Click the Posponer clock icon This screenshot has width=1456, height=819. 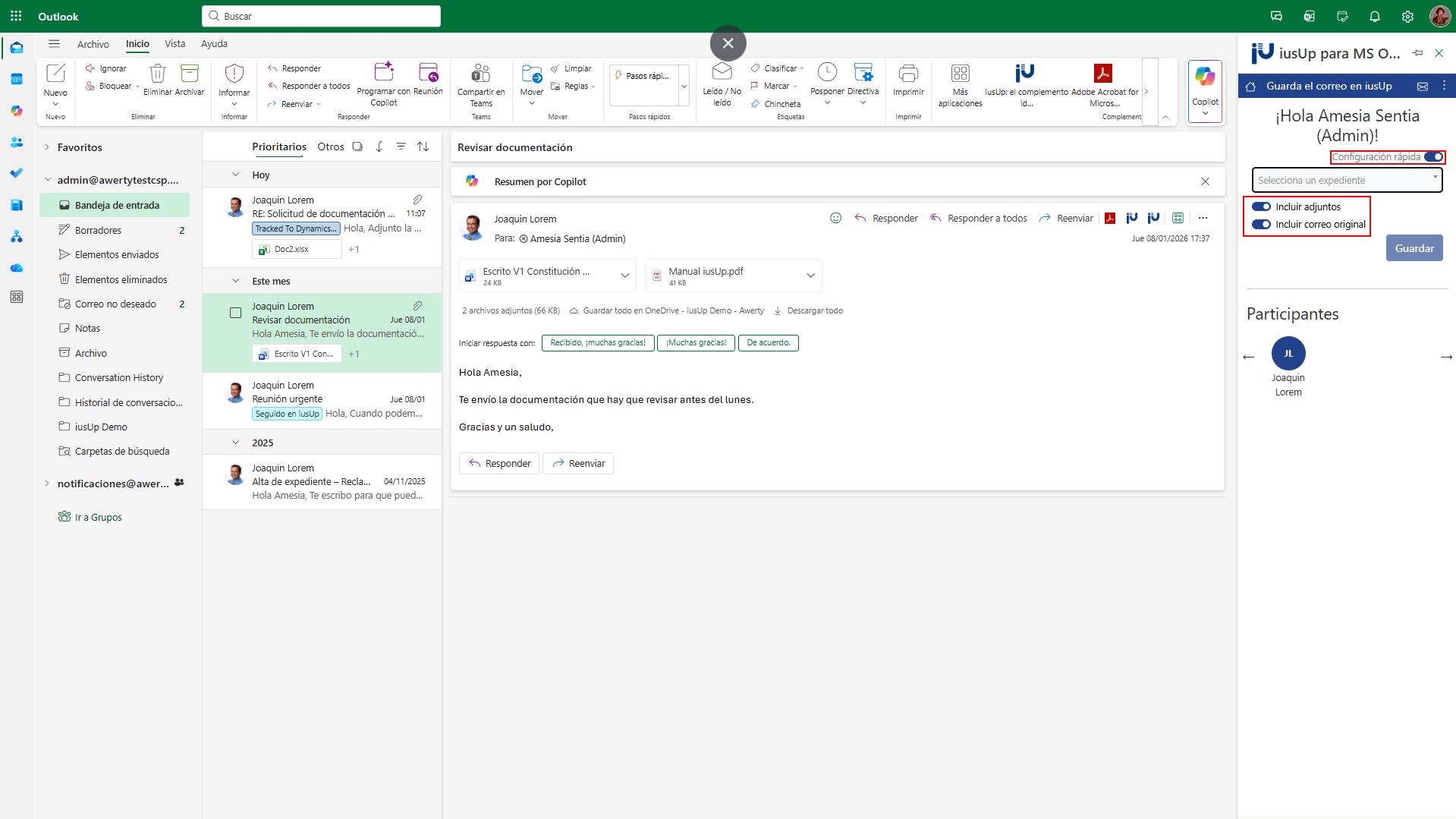pyautogui.click(x=826, y=73)
